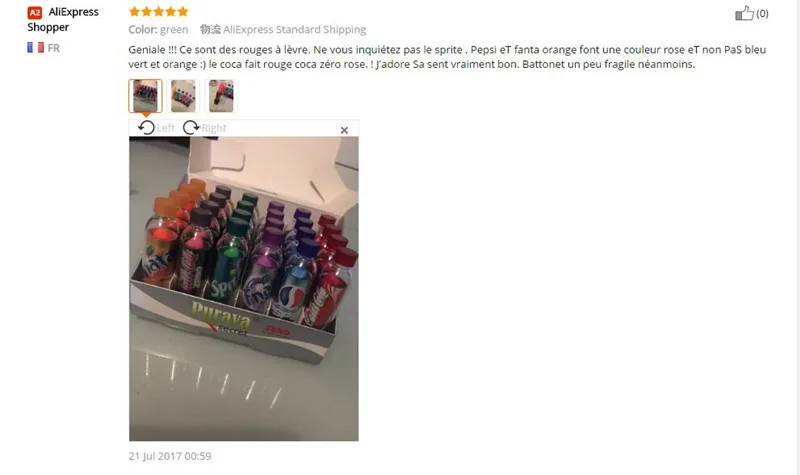Rotate the review photo left
Image resolution: width=800 pixels, height=475 pixels.
tap(146, 128)
